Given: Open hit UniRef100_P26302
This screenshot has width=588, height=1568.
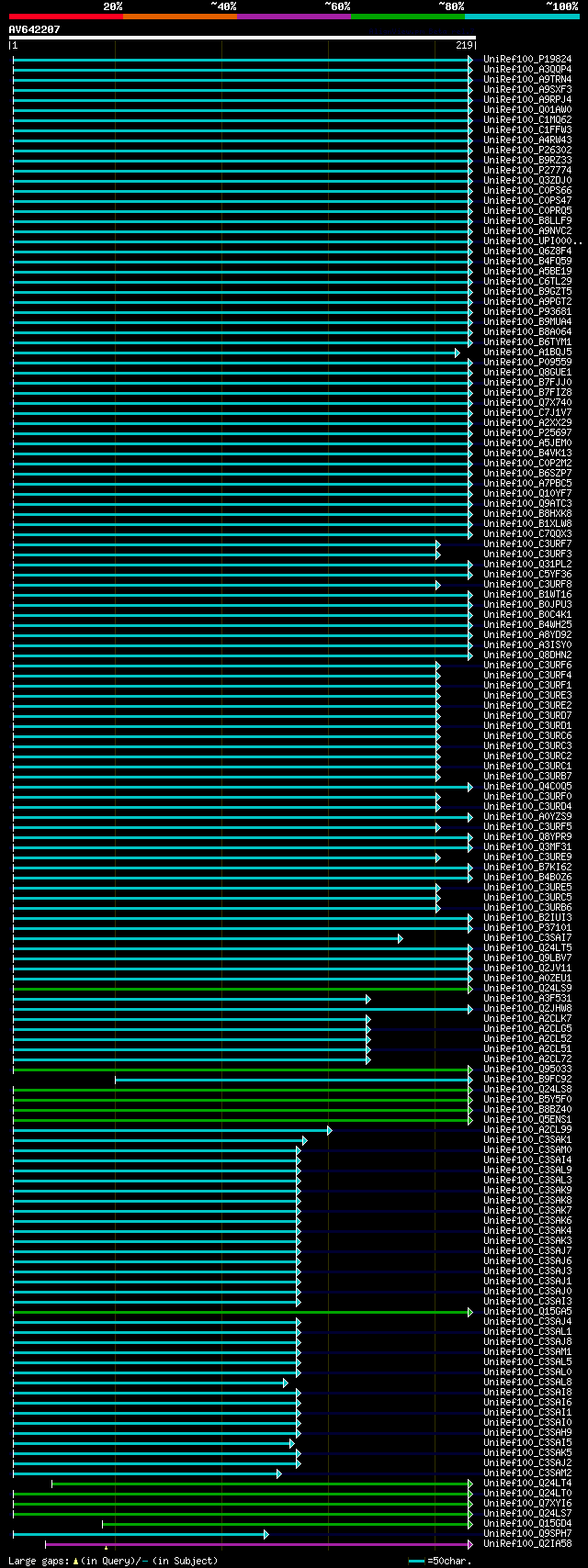Looking at the screenshot, I should (x=527, y=150).
